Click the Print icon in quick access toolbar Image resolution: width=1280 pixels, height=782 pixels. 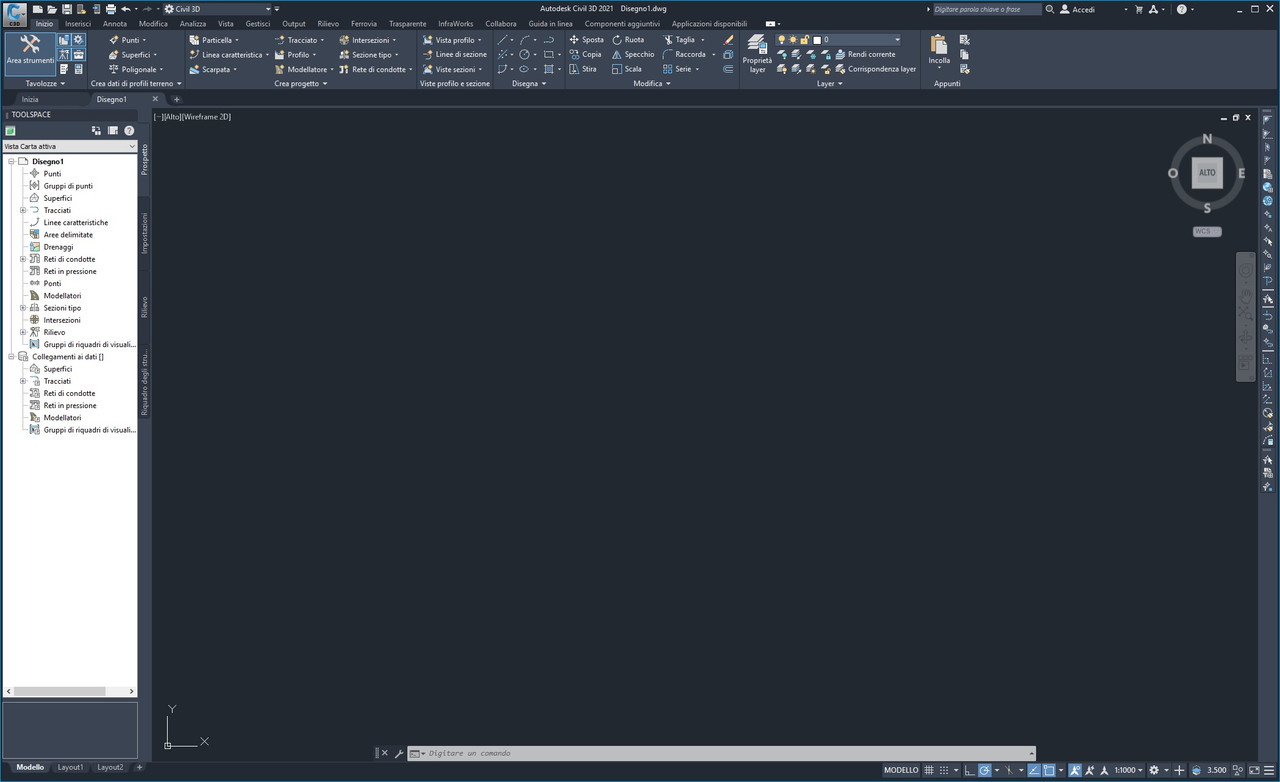coord(111,9)
